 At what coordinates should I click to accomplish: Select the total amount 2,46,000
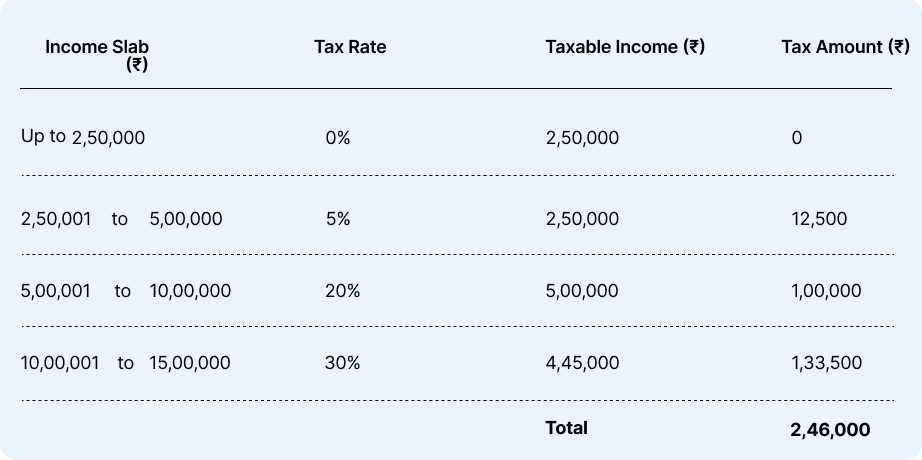[830, 429]
